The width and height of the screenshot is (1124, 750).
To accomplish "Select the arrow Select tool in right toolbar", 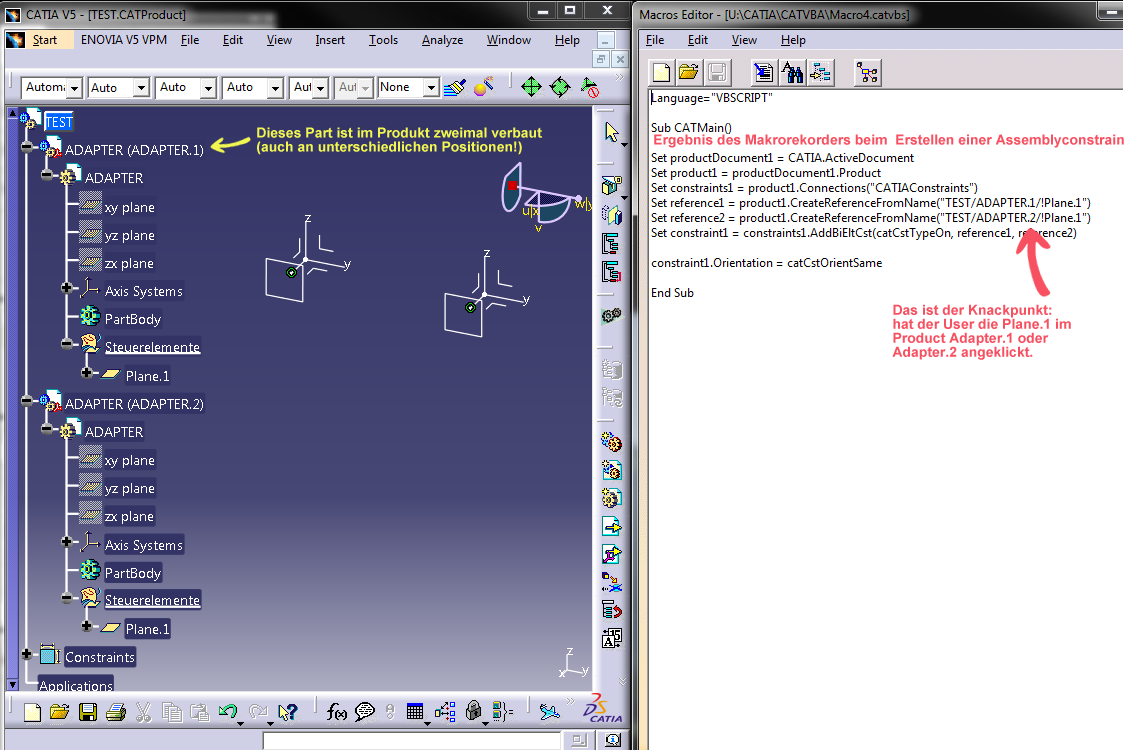I will tap(611, 133).
